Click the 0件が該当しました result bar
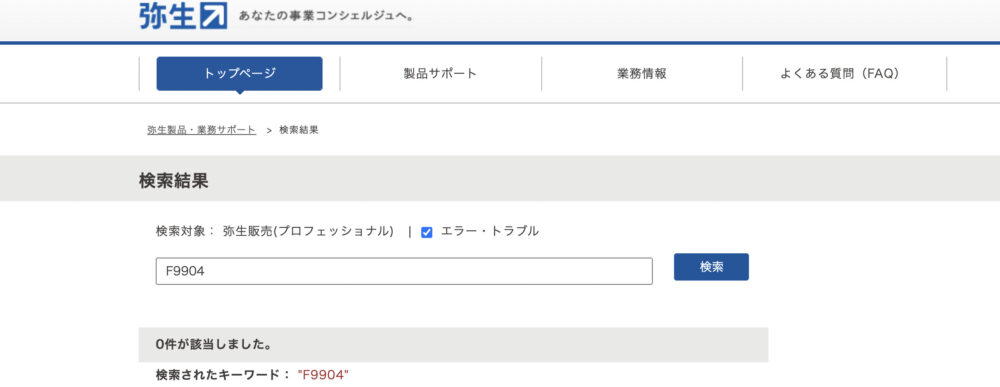1000x387 pixels. point(453,345)
